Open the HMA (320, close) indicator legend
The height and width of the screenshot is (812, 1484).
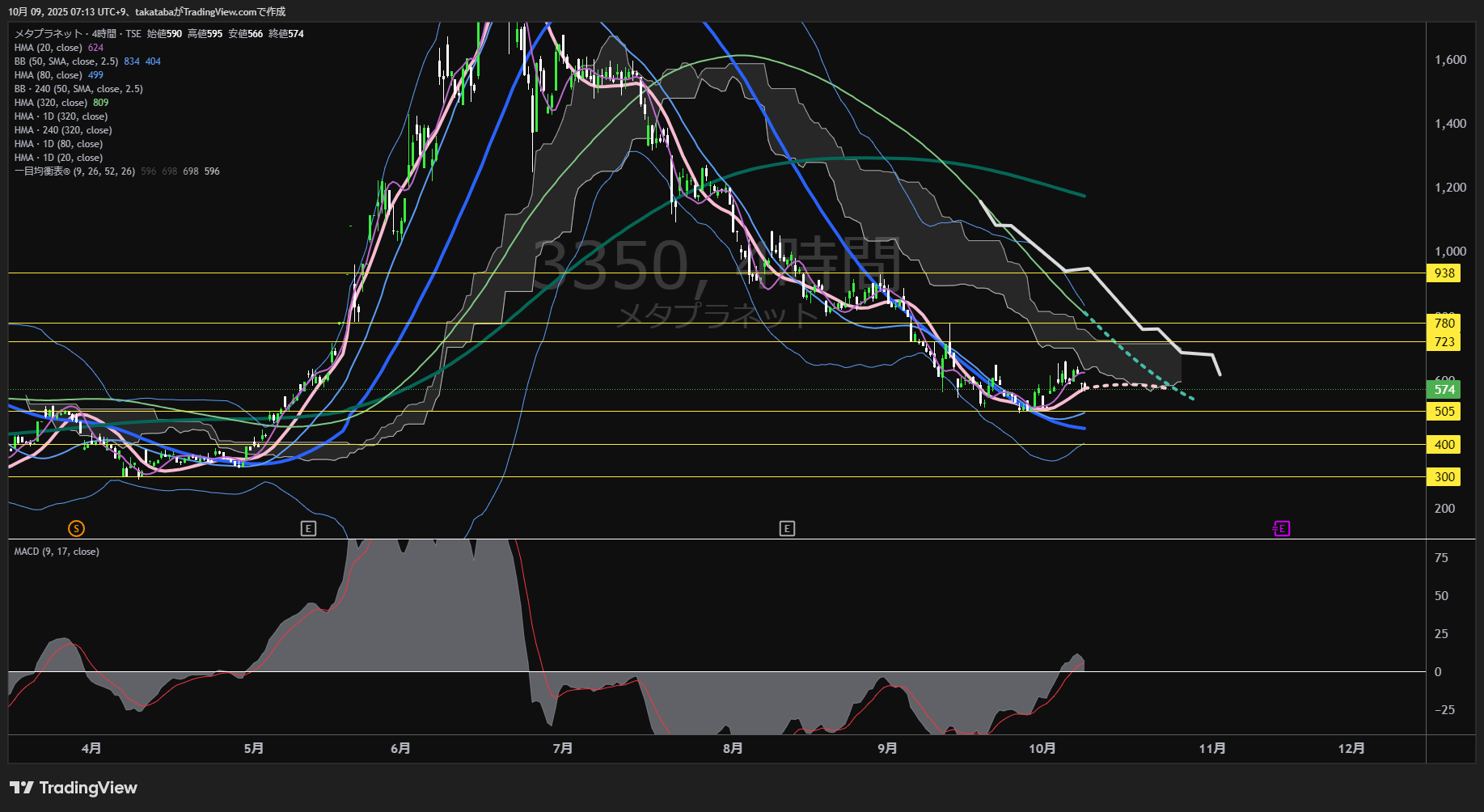[x=50, y=103]
